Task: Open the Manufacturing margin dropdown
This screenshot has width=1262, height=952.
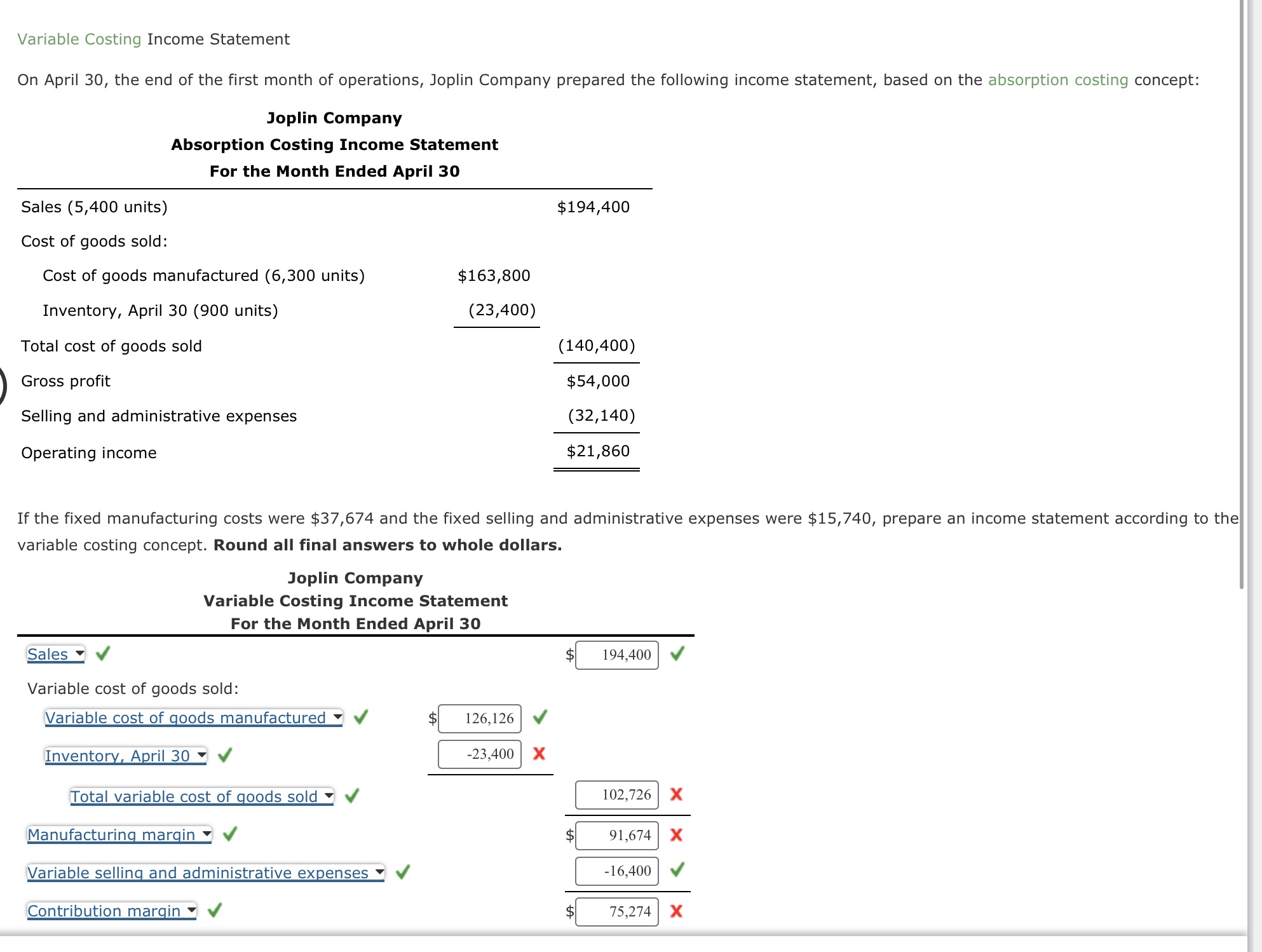Action: [x=119, y=834]
